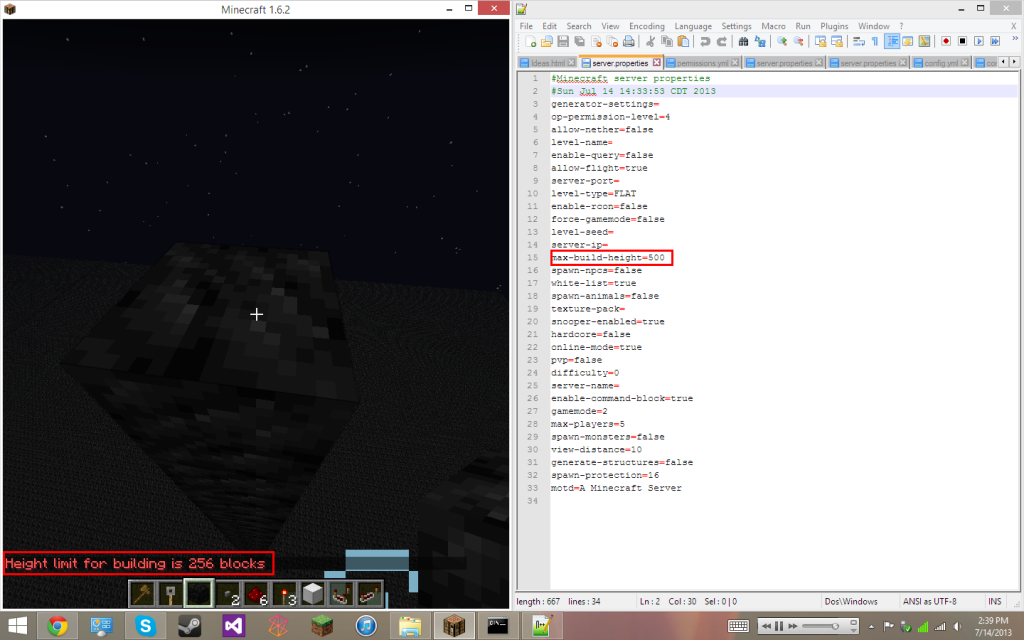
Task: Click the Save All icon
Action: pyautogui.click(x=579, y=42)
